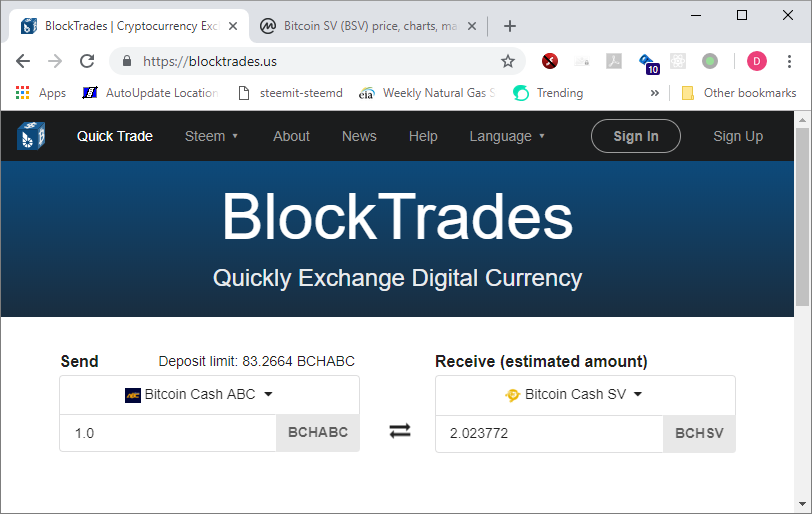The height and width of the screenshot is (514, 812).
Task: Expand the Steem dropdown menu
Action: 211,136
